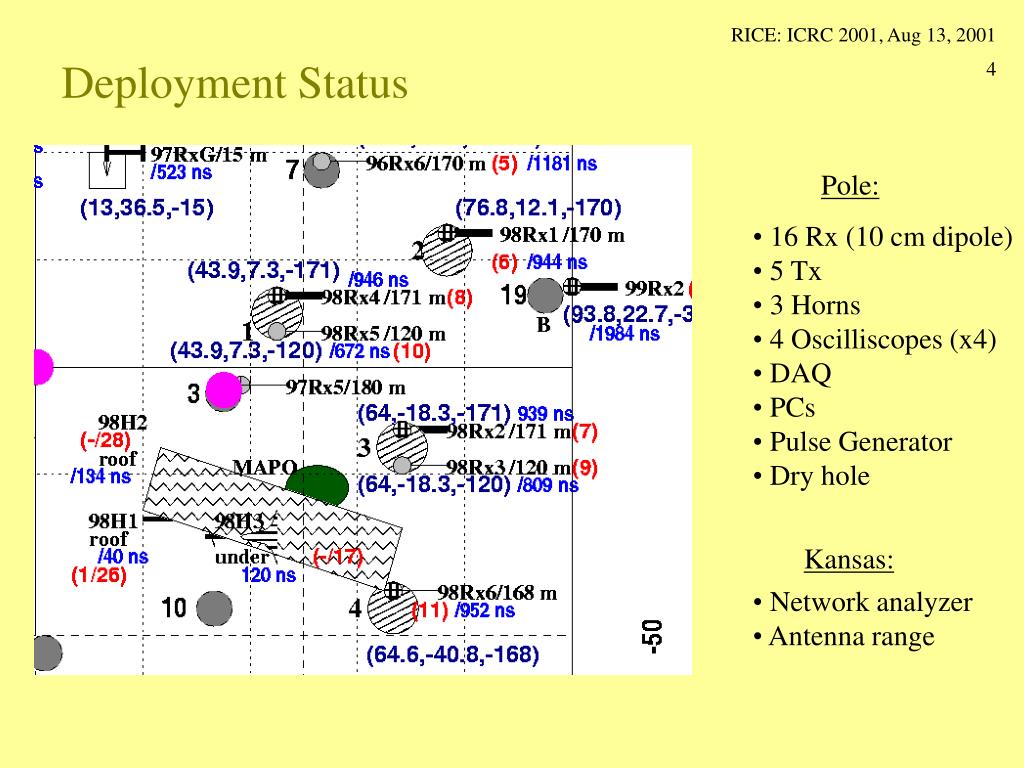This screenshot has height=768, width=1024.
Task: Select the zigzag-patterned building rectangle
Action: click(x=272, y=517)
